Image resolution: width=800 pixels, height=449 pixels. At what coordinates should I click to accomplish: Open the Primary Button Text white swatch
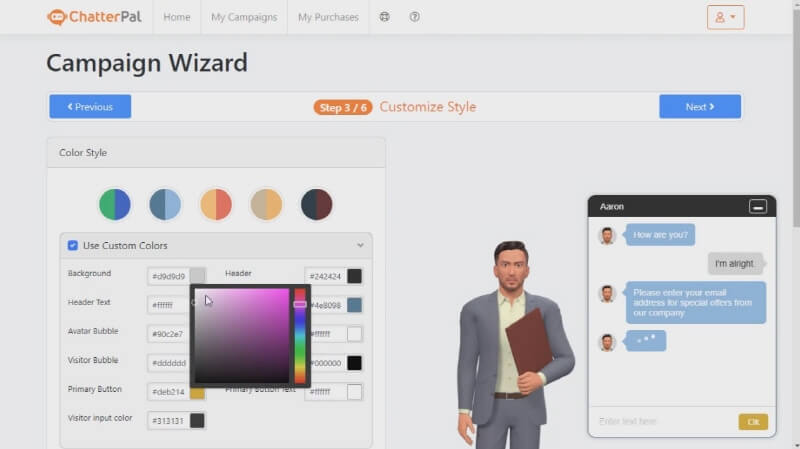(355, 392)
